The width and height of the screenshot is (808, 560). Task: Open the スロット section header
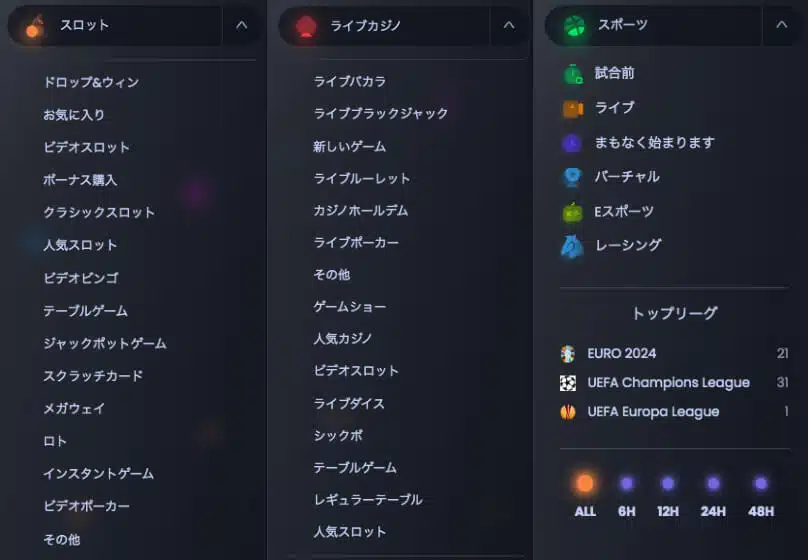click(x=115, y=26)
